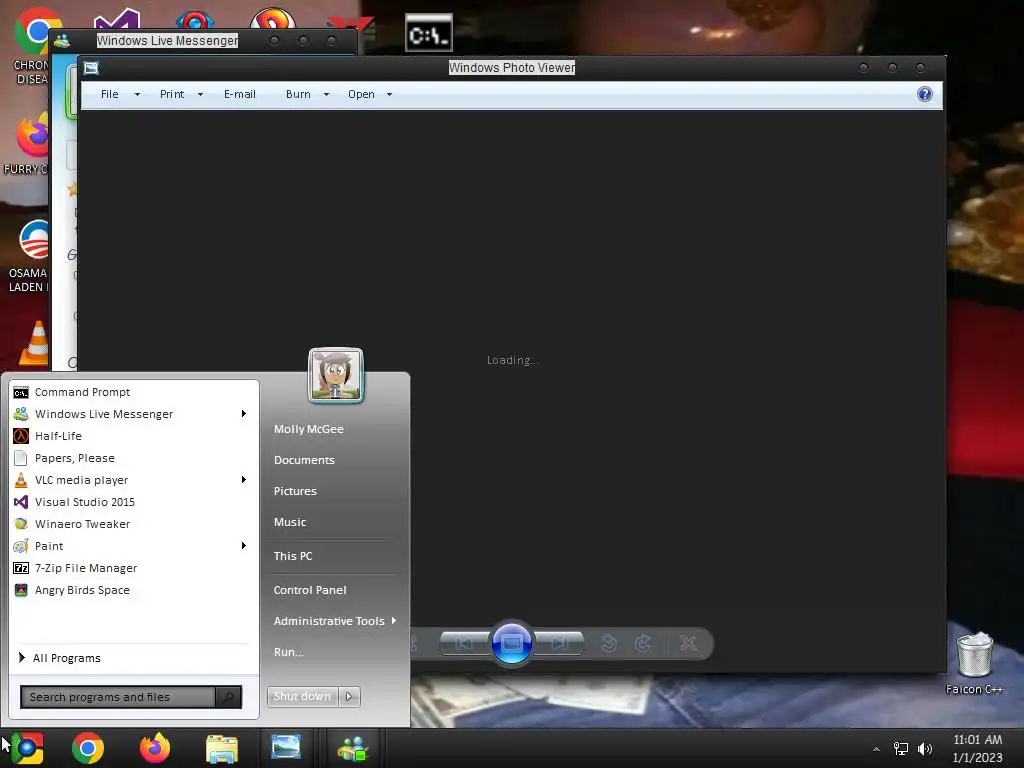Switch to Windows Live Messenger taskbar button
The image size is (1024, 768).
point(353,748)
